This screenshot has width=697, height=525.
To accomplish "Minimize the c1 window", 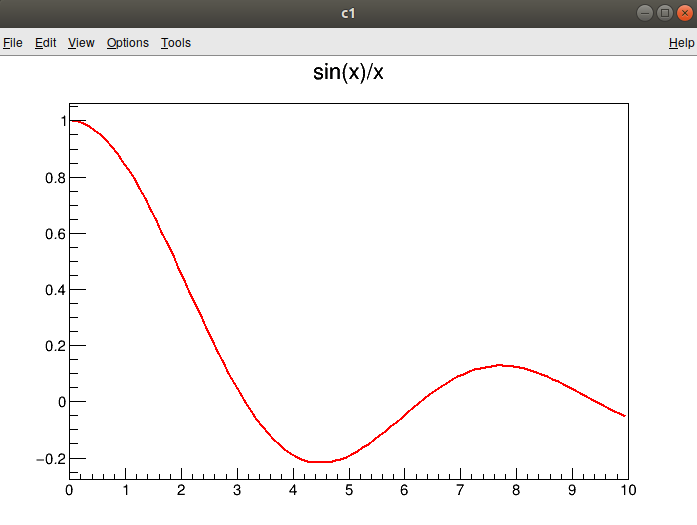I will pyautogui.click(x=645, y=13).
